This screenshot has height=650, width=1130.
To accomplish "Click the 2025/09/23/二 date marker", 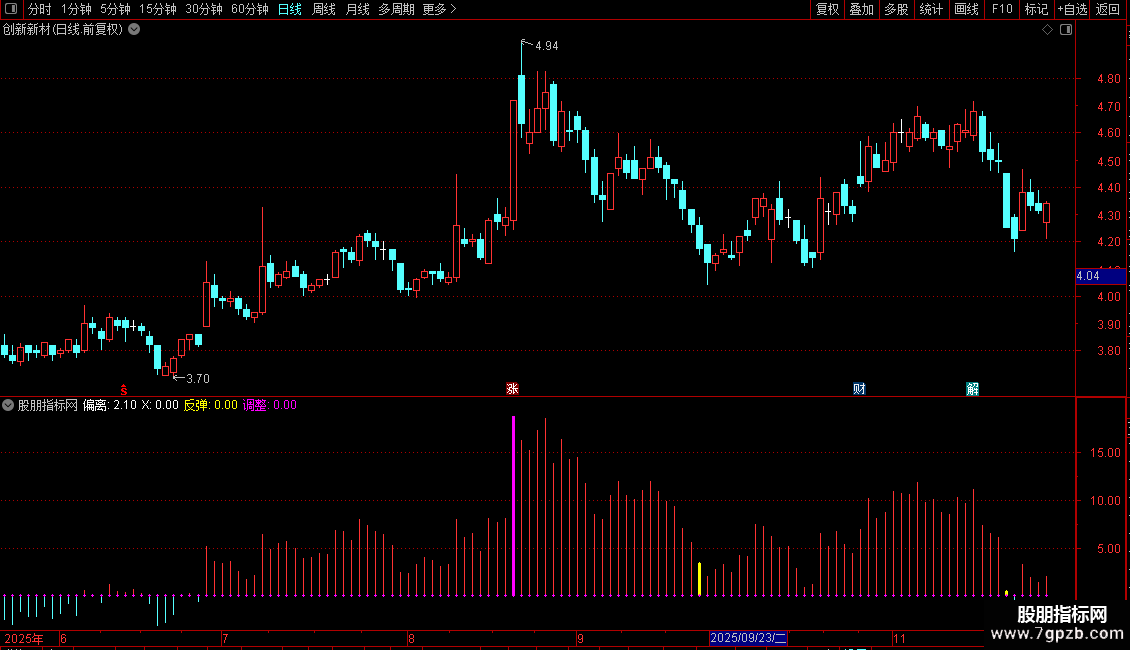I will [748, 638].
